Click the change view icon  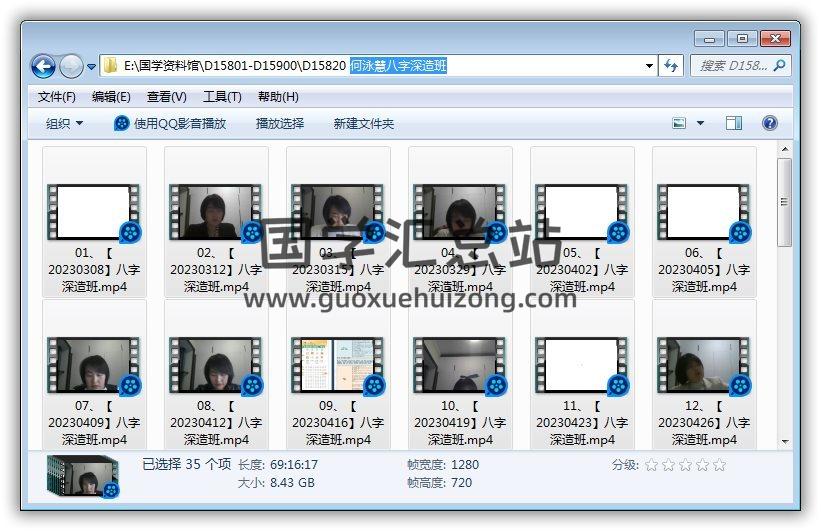click(679, 124)
